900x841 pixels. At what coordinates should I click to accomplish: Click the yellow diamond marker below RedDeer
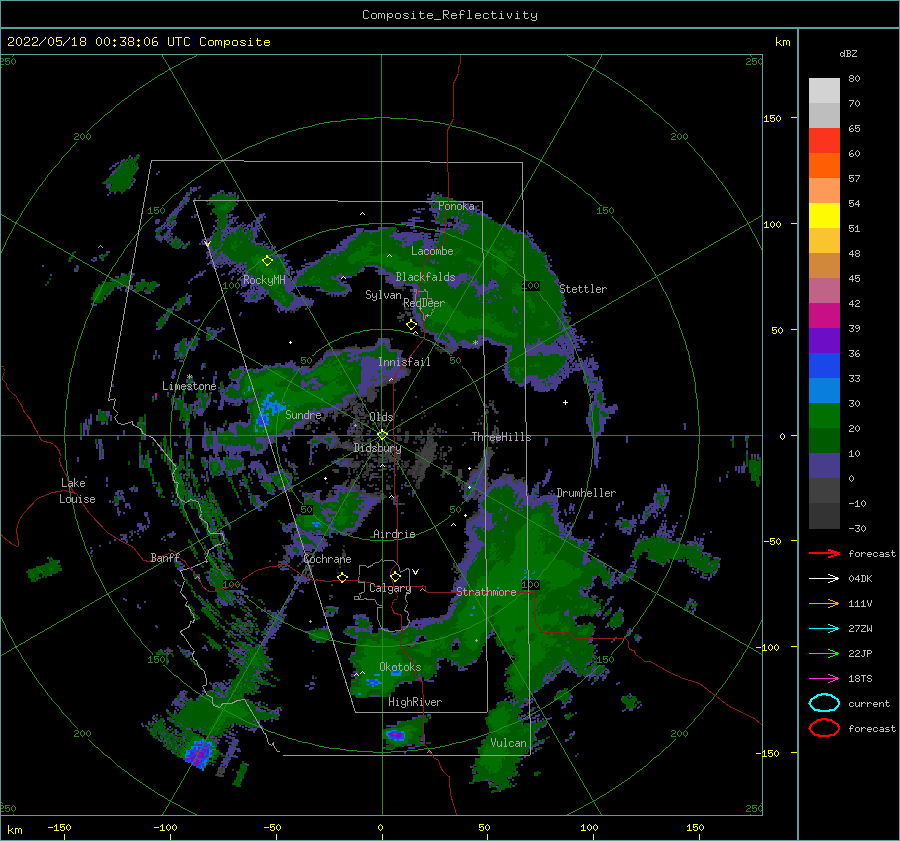(x=412, y=325)
